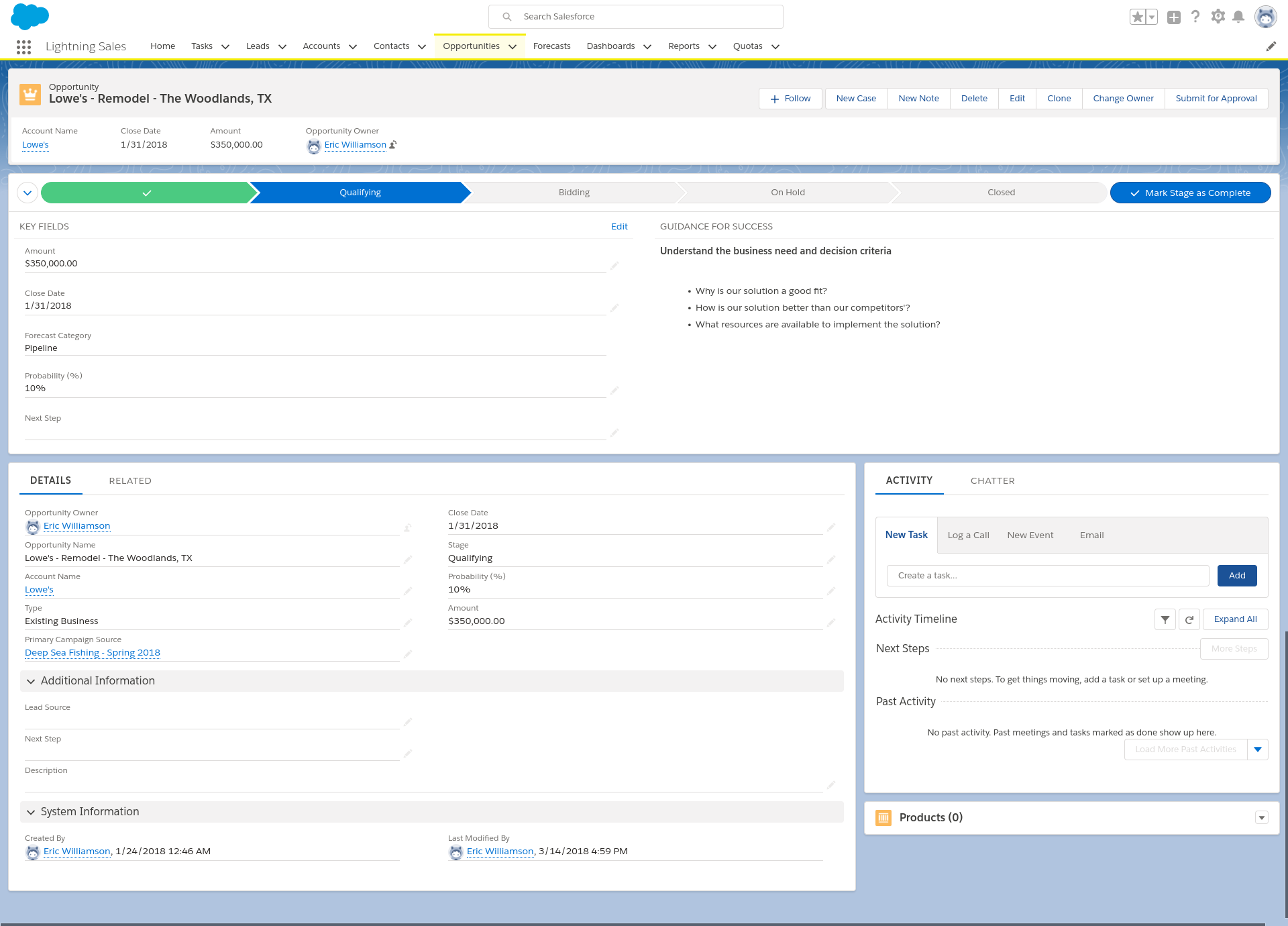Click the Add task button
The image size is (1288, 926).
pos(1237,576)
